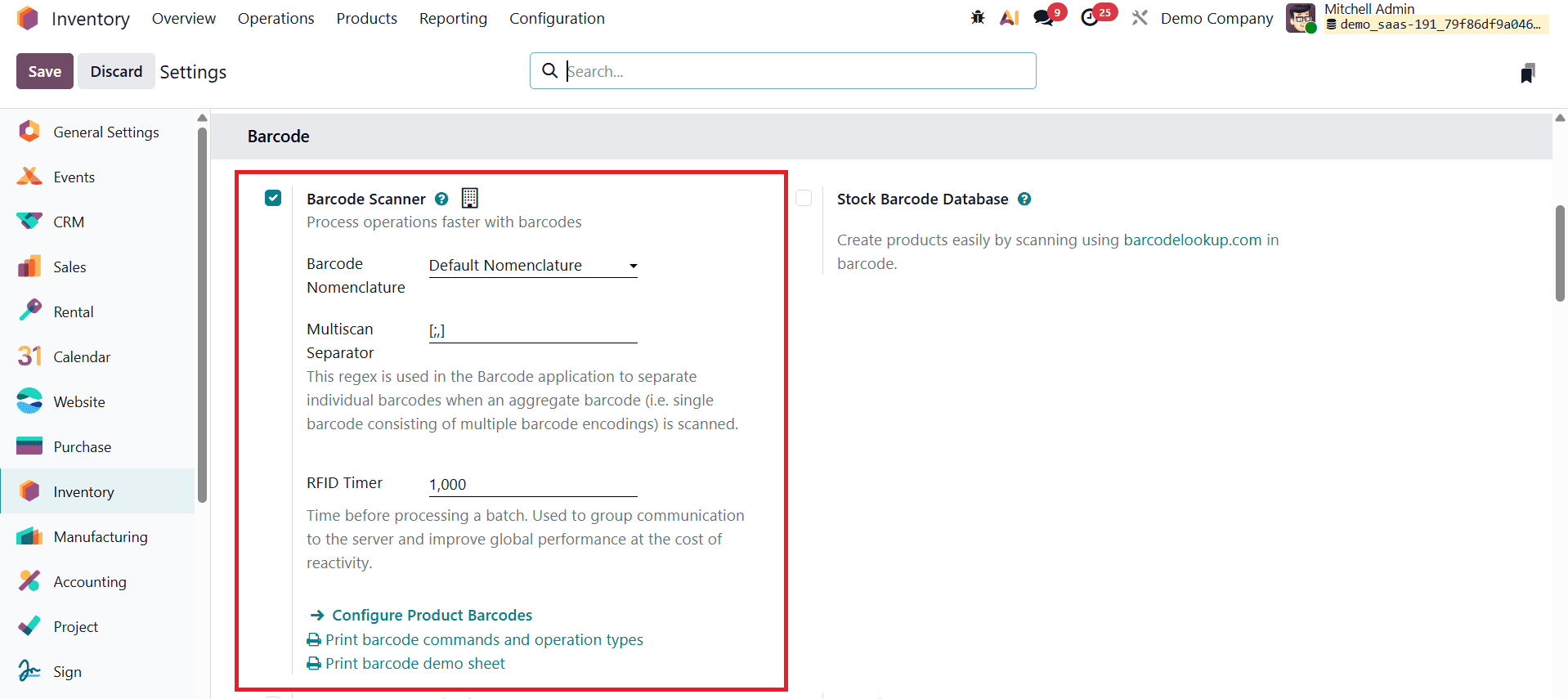This screenshot has height=699, width=1568.
Task: Print barcode commands and operation types
Action: click(x=475, y=639)
